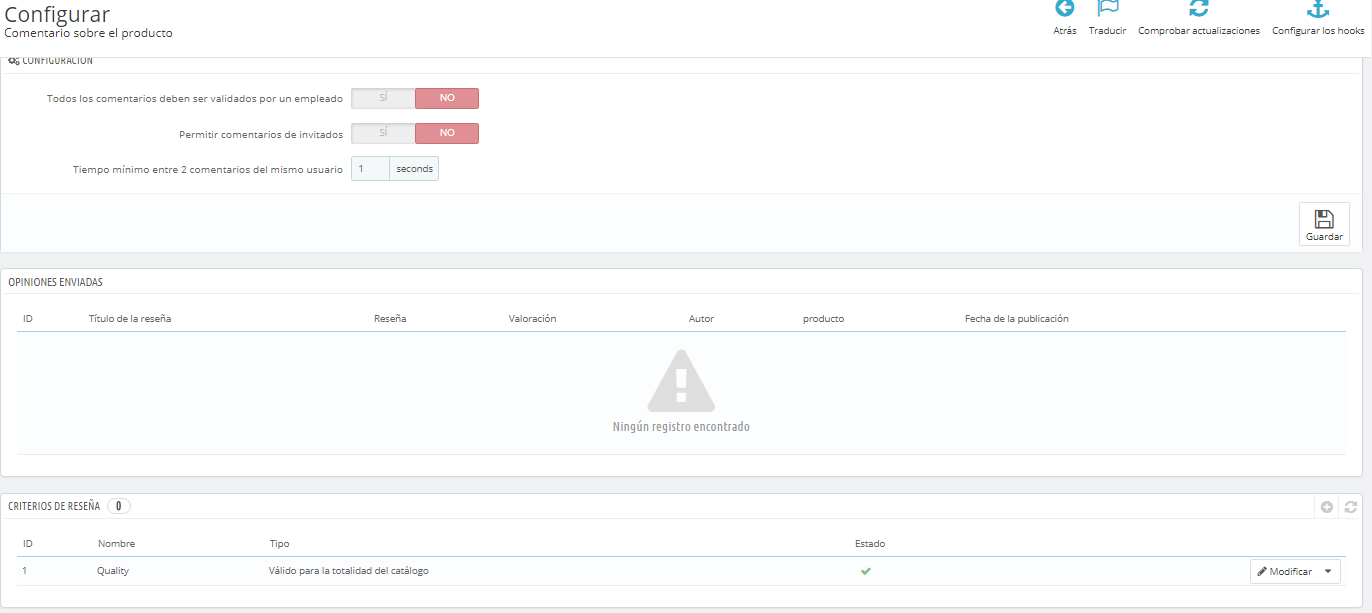The image size is (1372, 613).
Task: Click the Modificar button for Quality
Action: pos(1284,571)
